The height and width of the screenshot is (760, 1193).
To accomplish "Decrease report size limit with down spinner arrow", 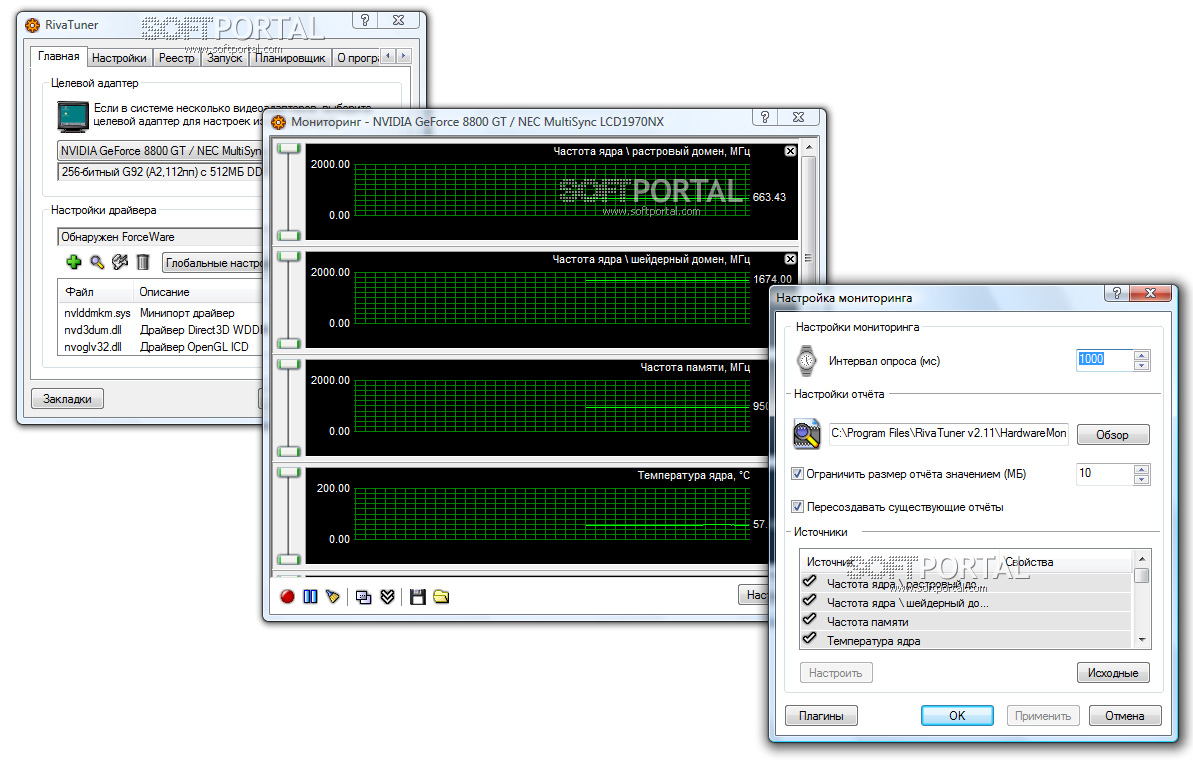I will click(1141, 480).
